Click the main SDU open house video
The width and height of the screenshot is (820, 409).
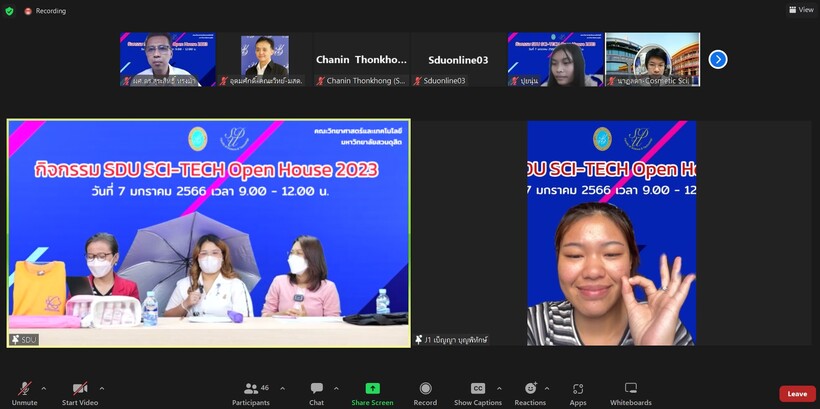tap(209, 233)
